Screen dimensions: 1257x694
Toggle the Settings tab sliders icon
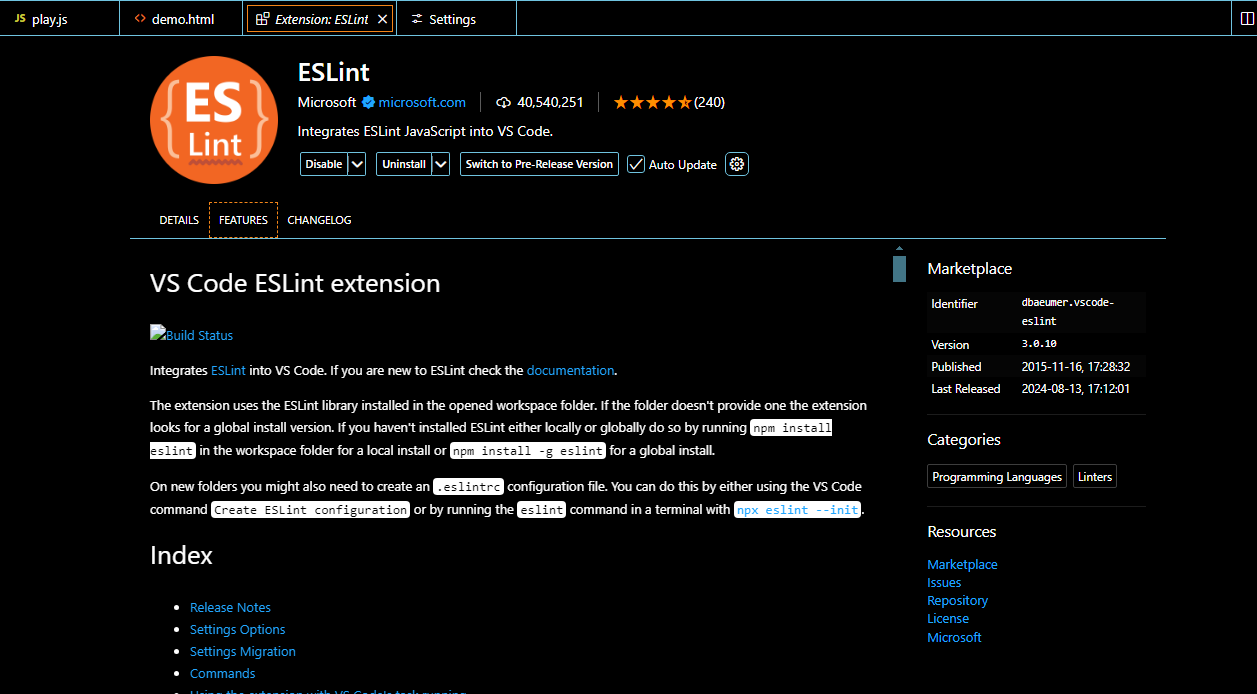click(416, 18)
